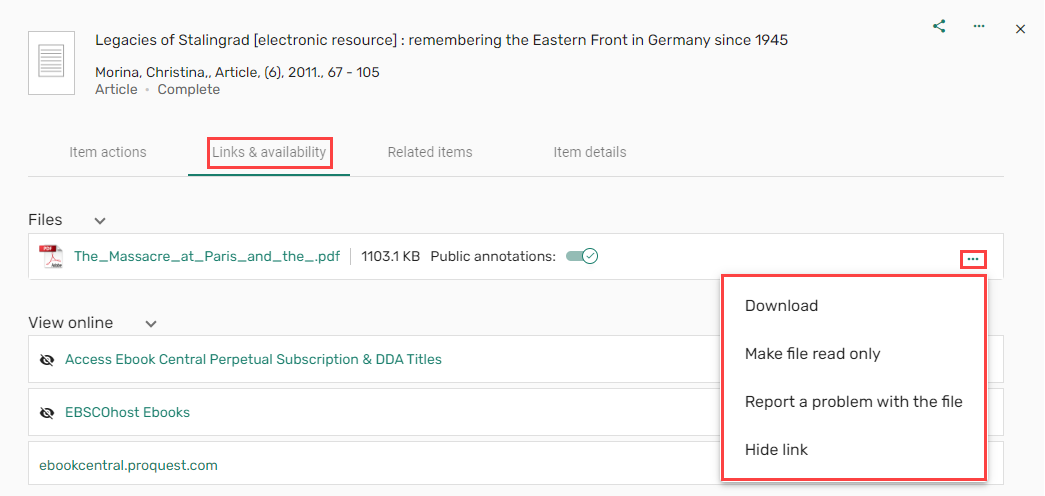Image resolution: width=1045 pixels, height=496 pixels.
Task: Collapse the Files section chevron
Action: 99,221
